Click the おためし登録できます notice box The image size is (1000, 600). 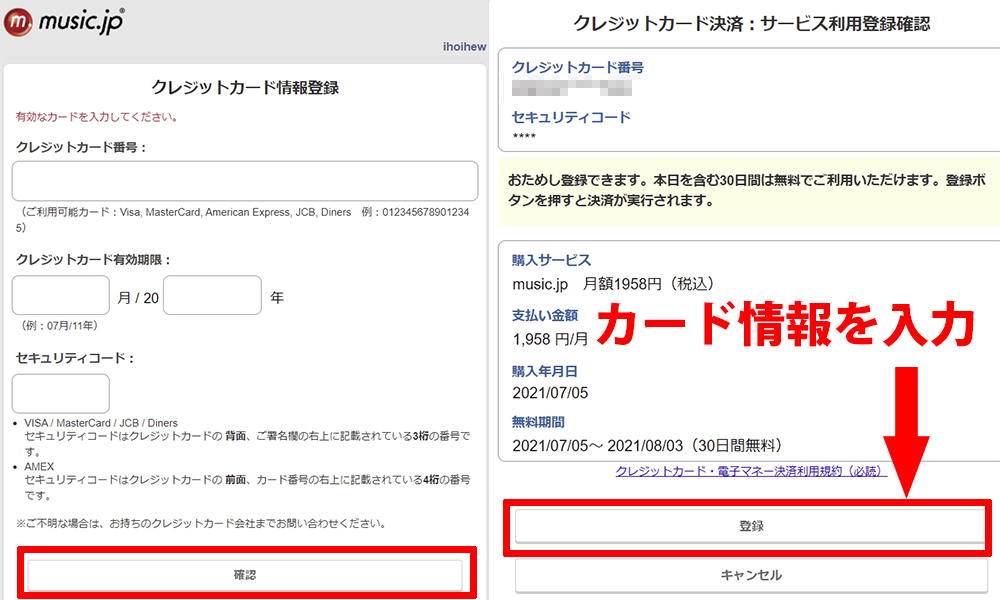[749, 191]
